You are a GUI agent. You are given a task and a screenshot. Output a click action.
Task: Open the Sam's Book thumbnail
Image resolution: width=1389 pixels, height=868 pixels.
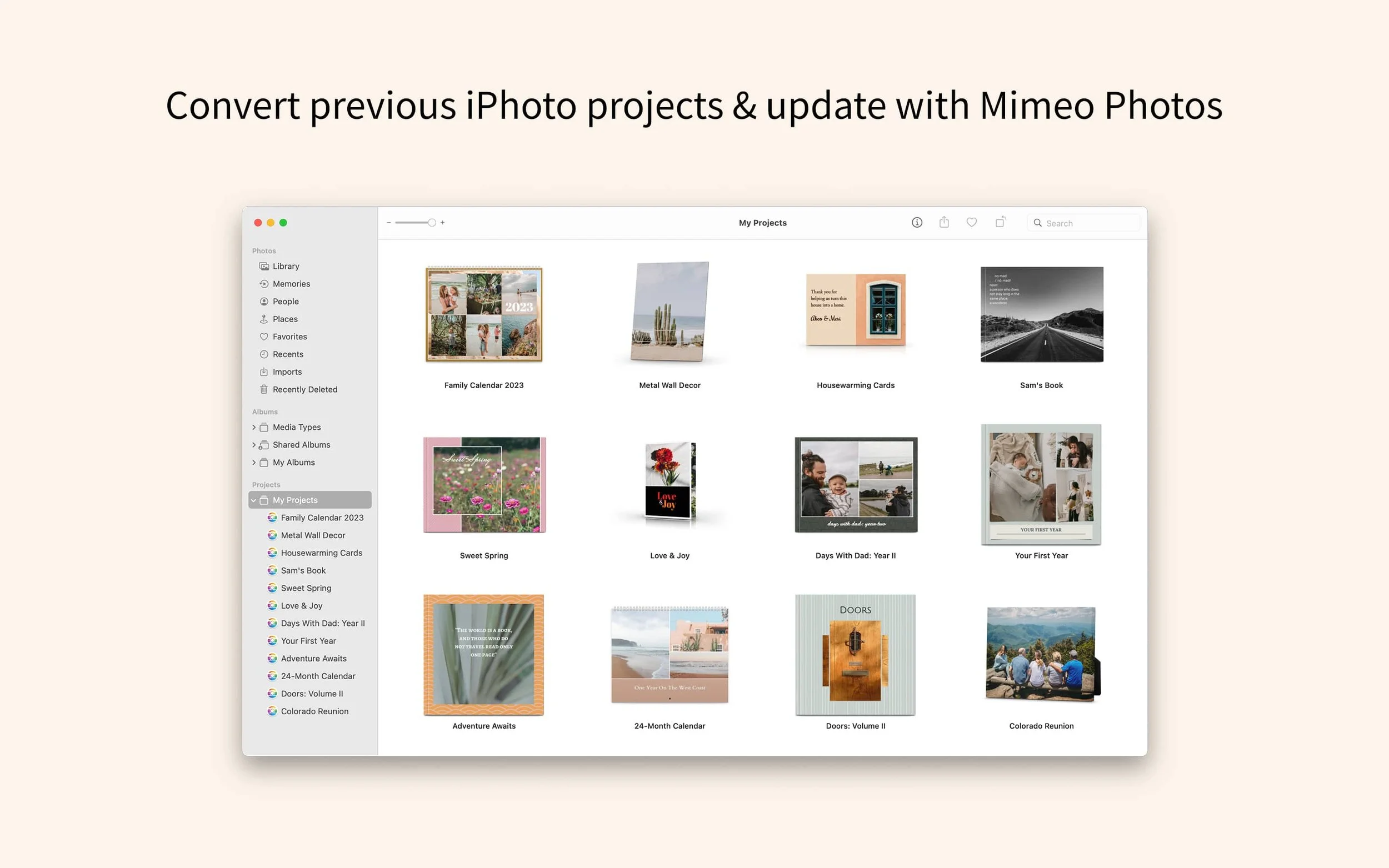point(1042,314)
